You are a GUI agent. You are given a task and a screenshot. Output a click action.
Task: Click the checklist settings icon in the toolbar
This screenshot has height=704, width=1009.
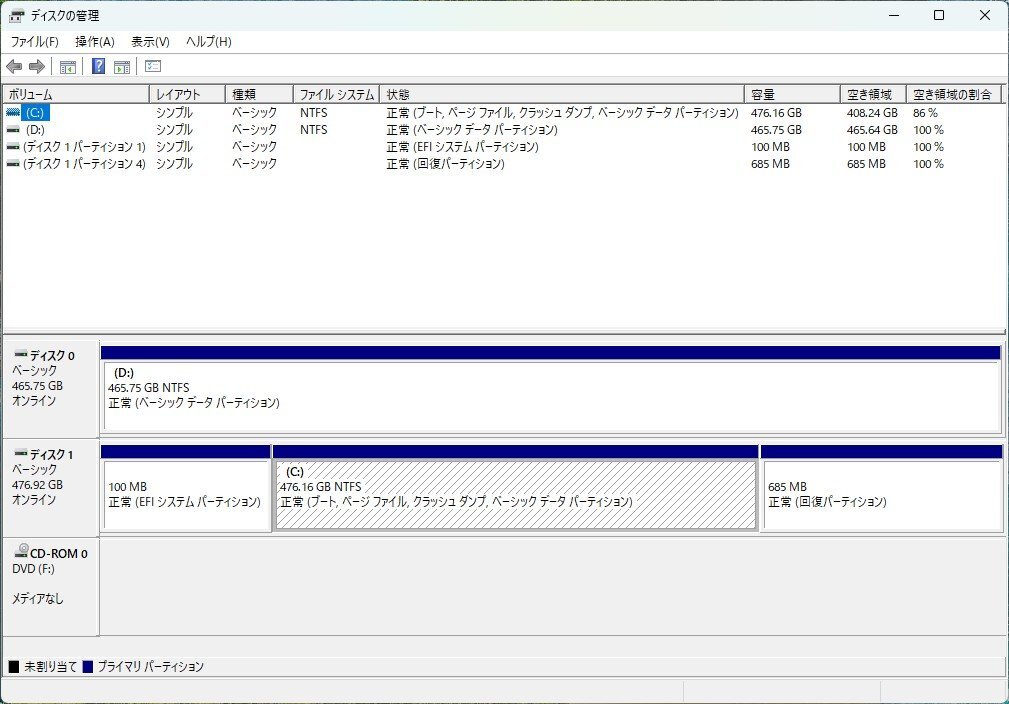pyautogui.click(x=153, y=66)
